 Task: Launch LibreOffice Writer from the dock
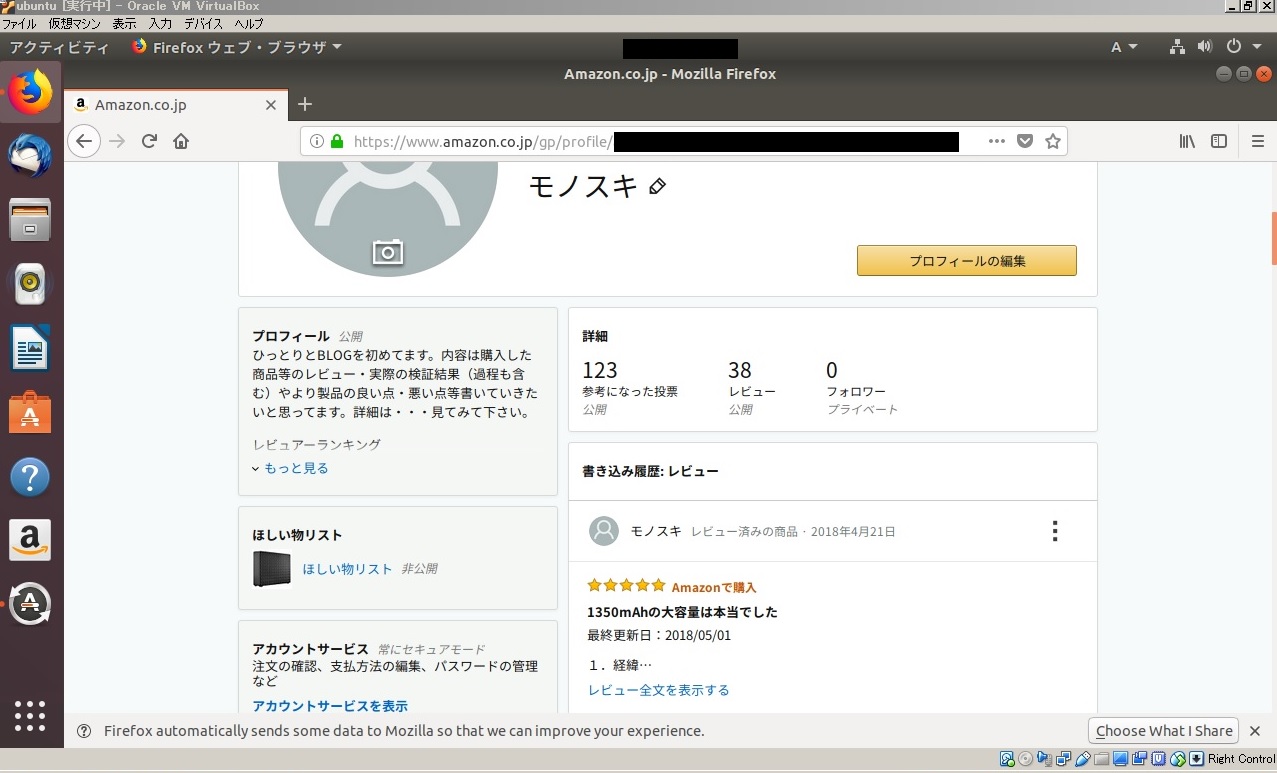pos(31,348)
